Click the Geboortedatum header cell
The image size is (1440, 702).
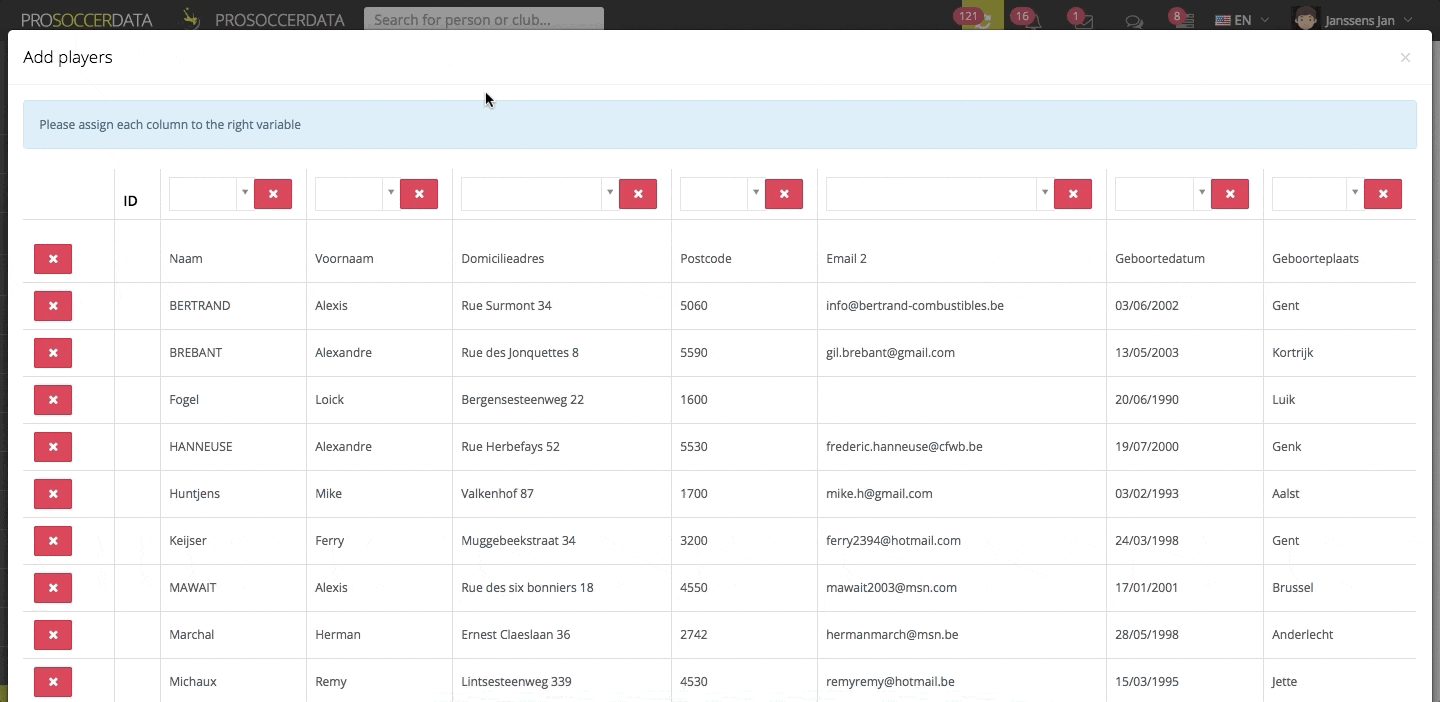(x=1160, y=259)
